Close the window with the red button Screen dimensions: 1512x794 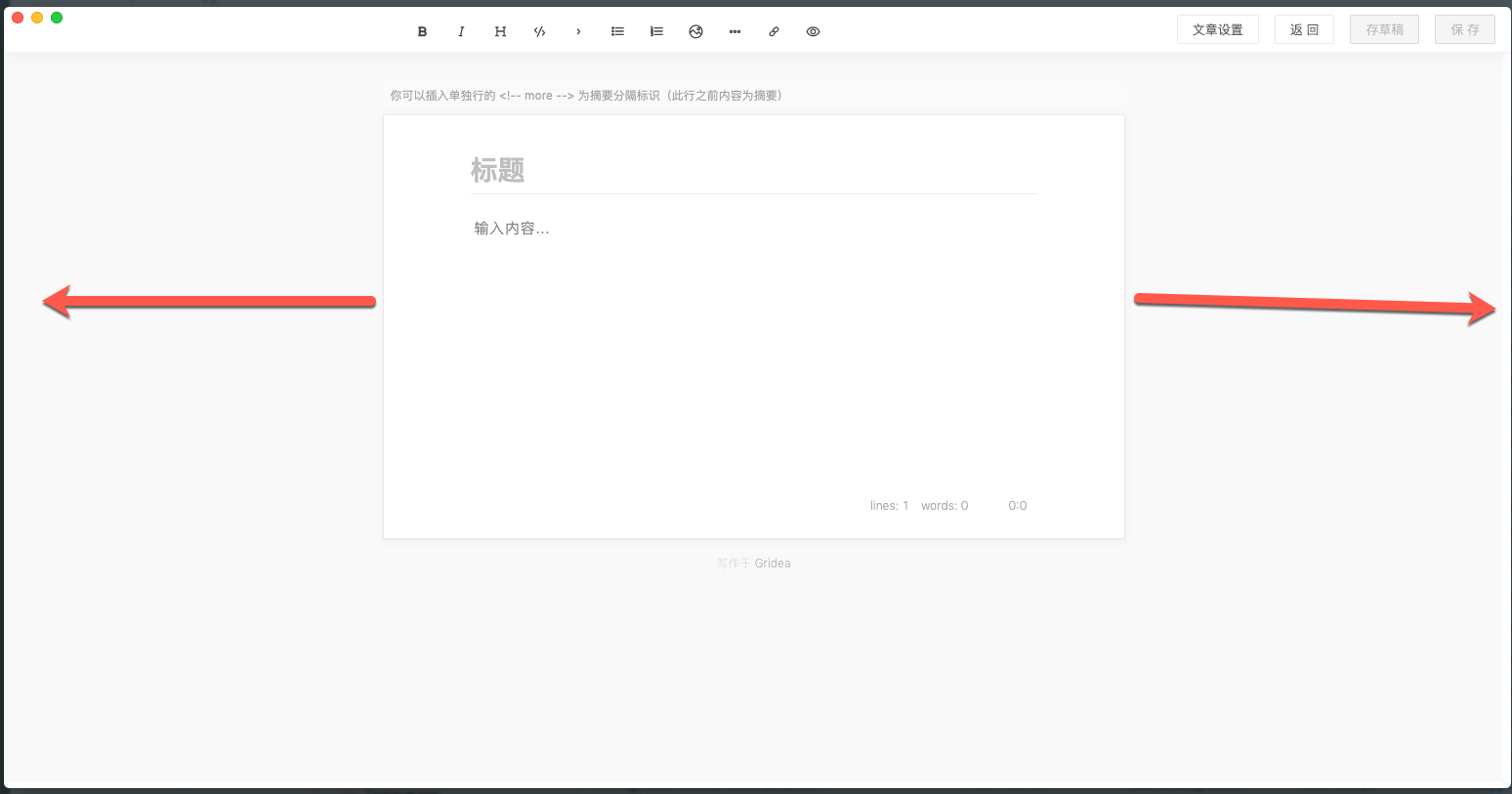click(18, 18)
